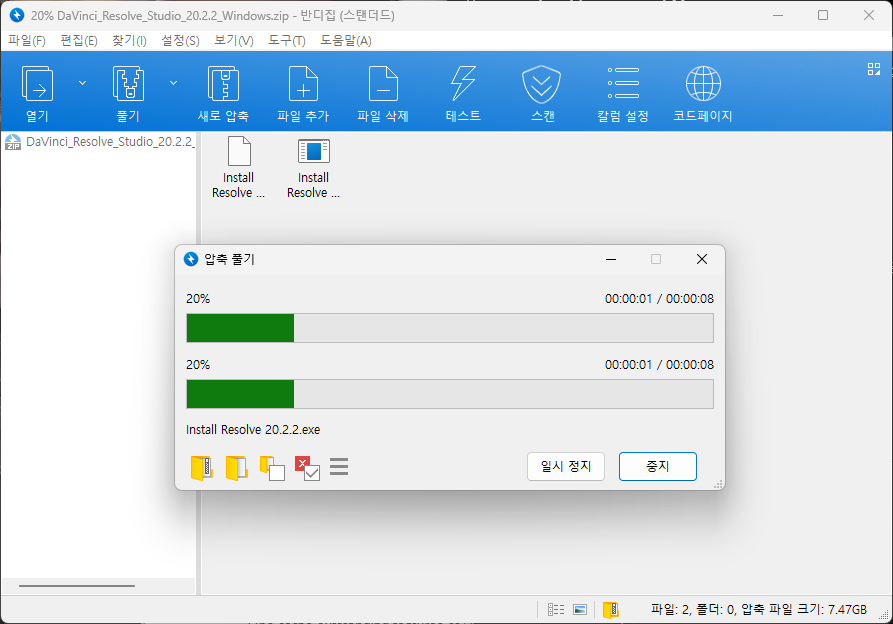The image size is (893, 624).
Task: Click the three-line menu icon in the dialog
Action: 339,466
